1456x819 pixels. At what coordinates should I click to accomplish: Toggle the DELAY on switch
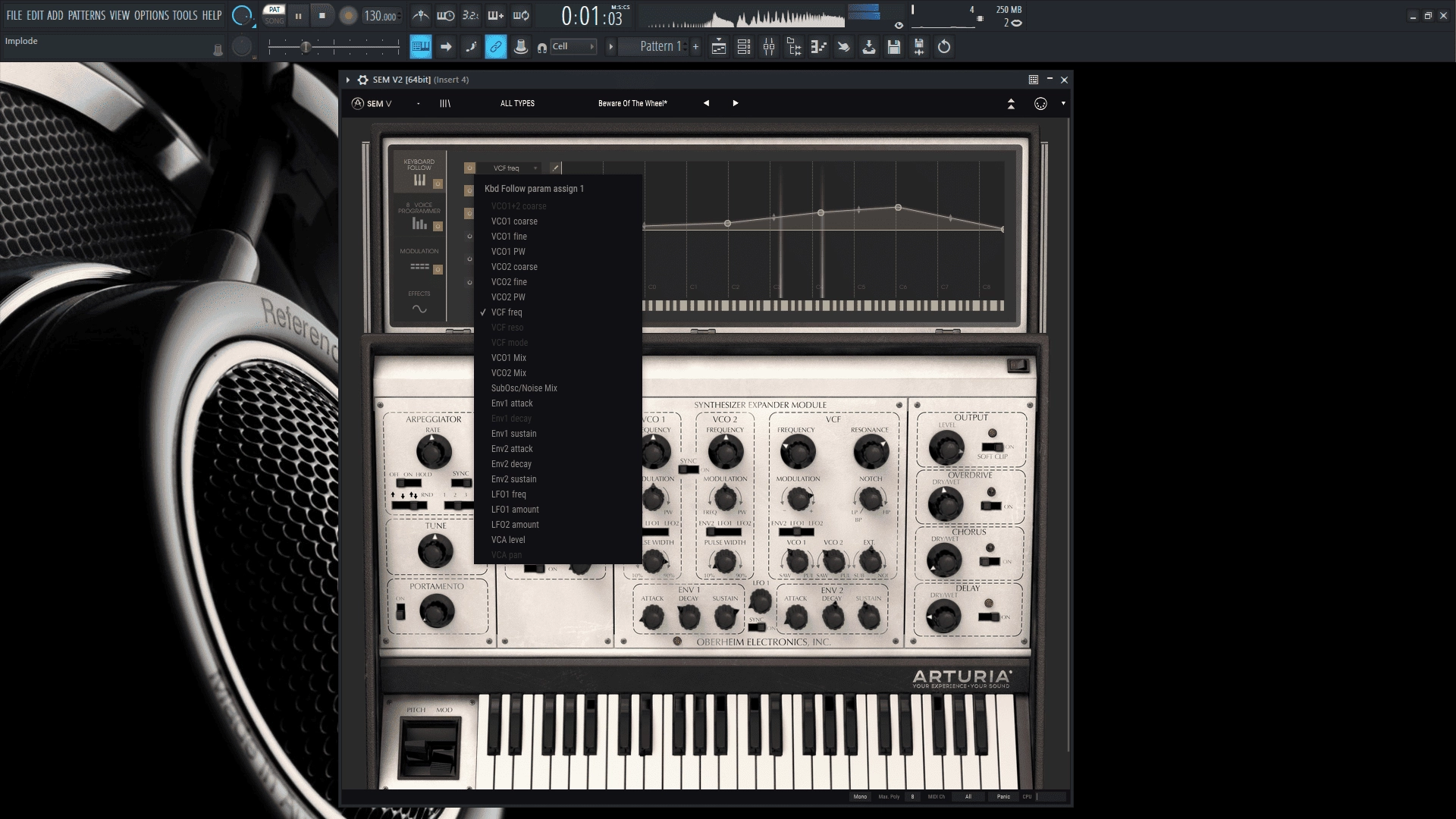pos(989,617)
